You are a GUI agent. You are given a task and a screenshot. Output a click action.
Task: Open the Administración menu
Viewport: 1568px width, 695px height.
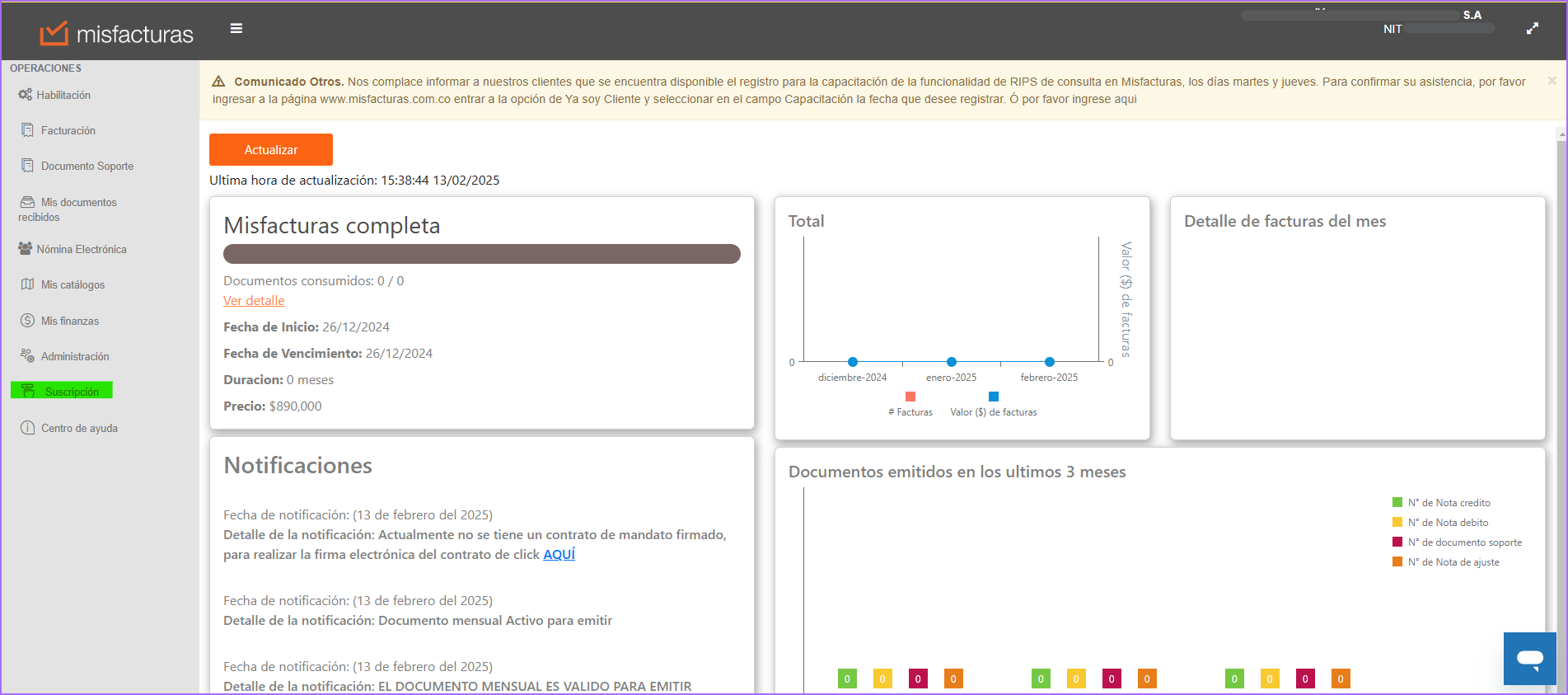[75, 356]
